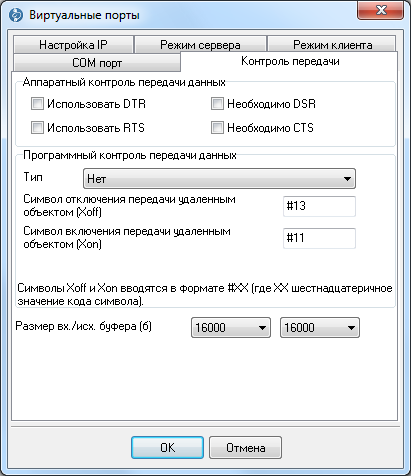Expand the input buffer size dropdown

pos(231,328)
